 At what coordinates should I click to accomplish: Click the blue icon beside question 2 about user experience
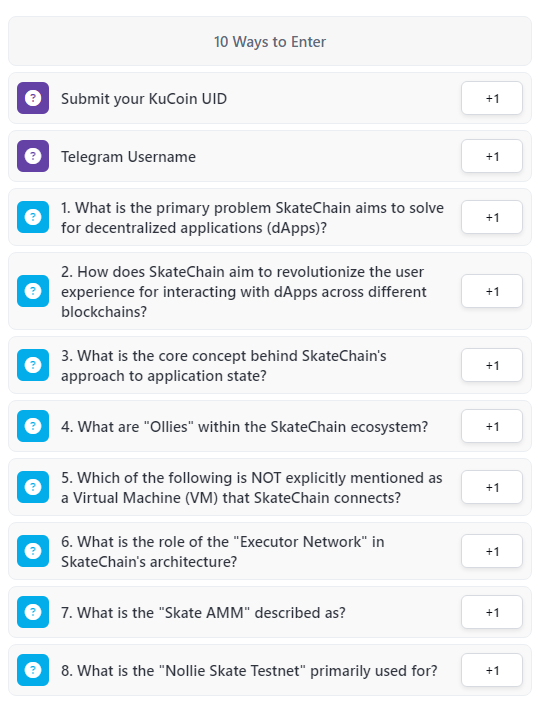pyautogui.click(x=33, y=291)
